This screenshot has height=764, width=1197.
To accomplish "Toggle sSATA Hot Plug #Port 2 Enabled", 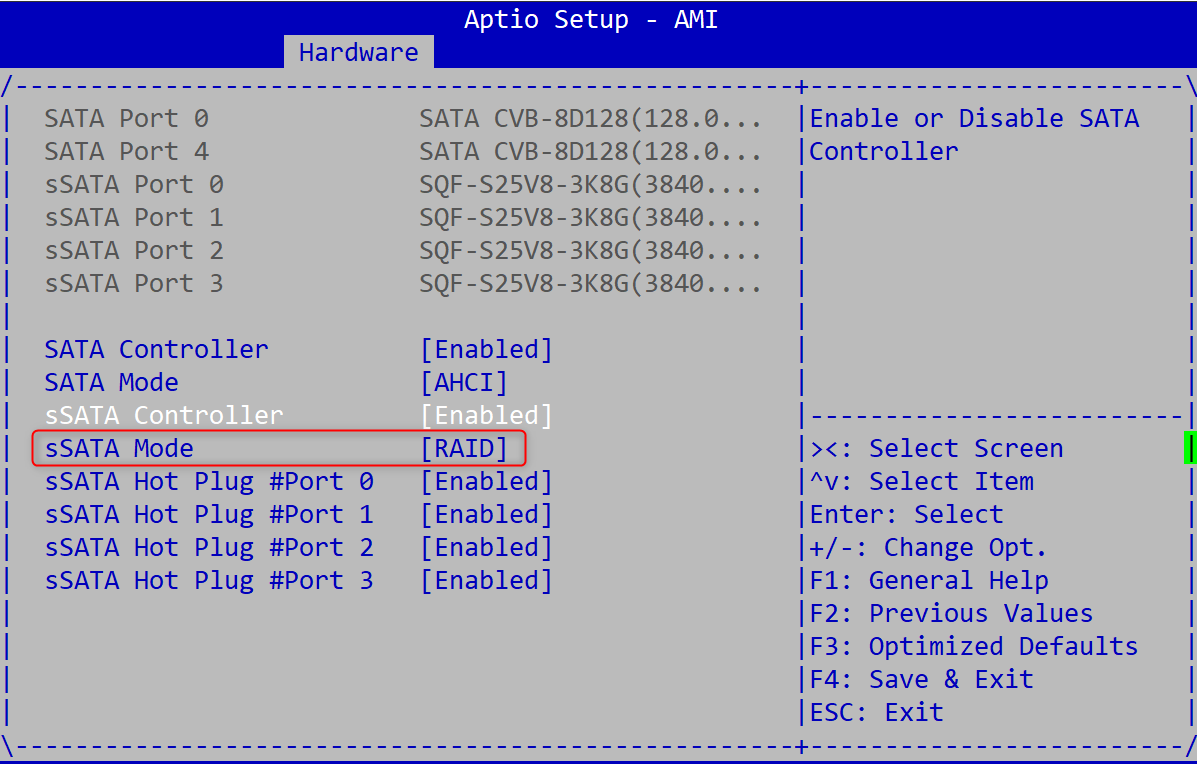I will click(x=486, y=548).
